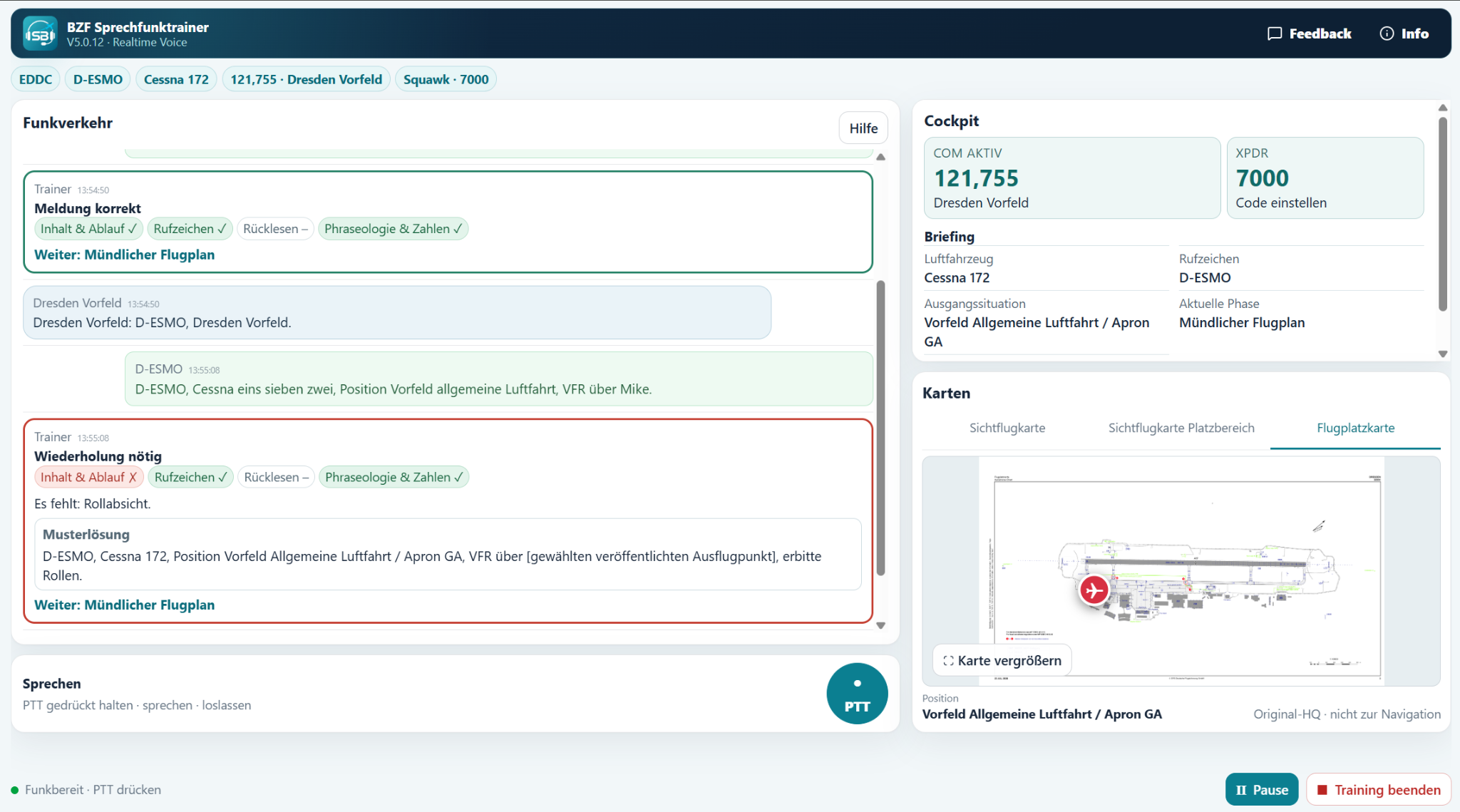Click the Cockpit panel scroll up arrow
Viewport: 1460px width, 812px height.
coord(1443,108)
